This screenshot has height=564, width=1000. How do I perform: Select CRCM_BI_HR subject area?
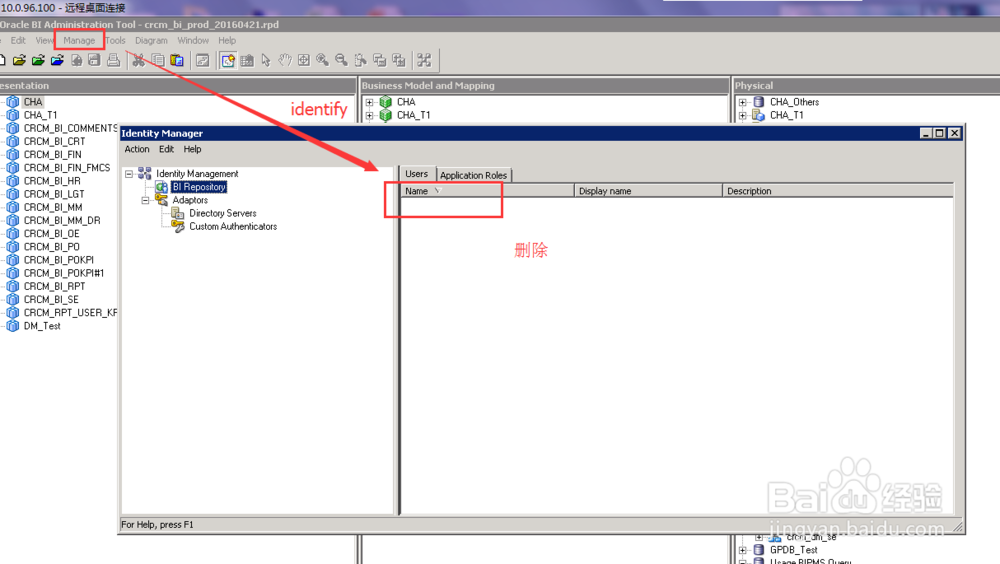pyautogui.click(x=52, y=181)
